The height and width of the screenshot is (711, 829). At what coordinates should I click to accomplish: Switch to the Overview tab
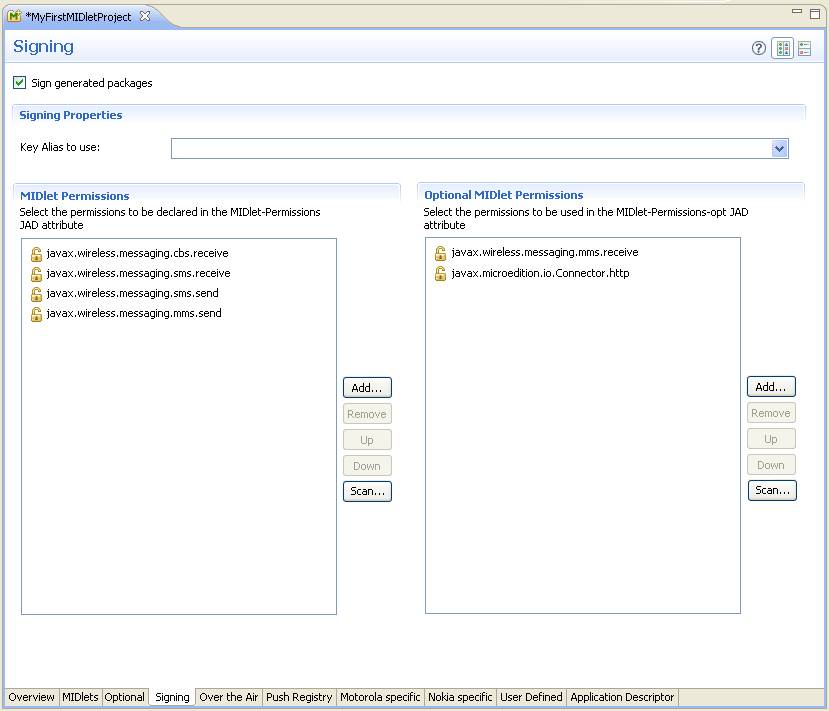[31, 697]
